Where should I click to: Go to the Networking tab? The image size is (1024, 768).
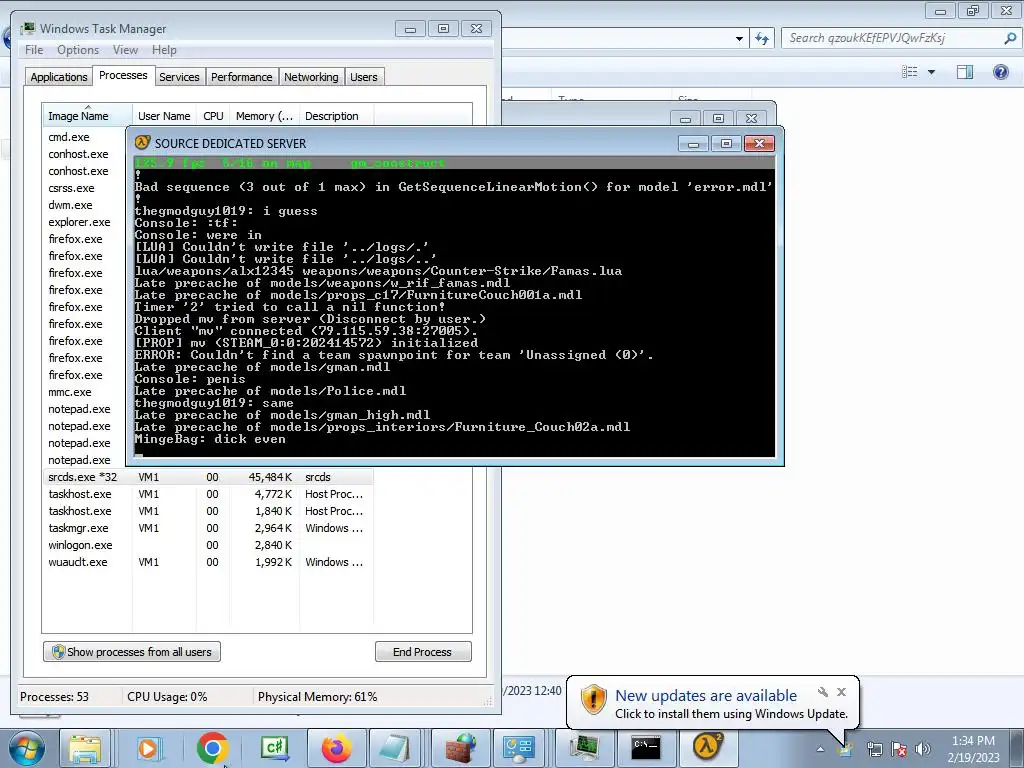(311, 77)
